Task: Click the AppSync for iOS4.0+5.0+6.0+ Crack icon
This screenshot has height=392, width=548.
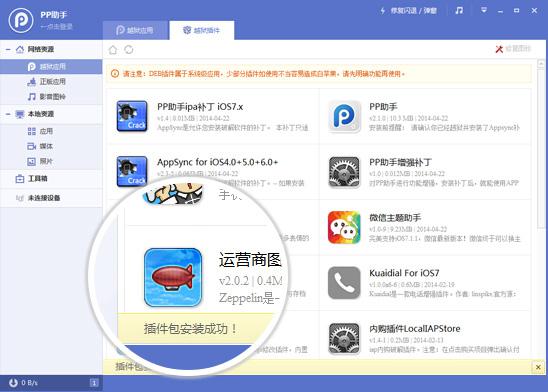Action: click(132, 172)
